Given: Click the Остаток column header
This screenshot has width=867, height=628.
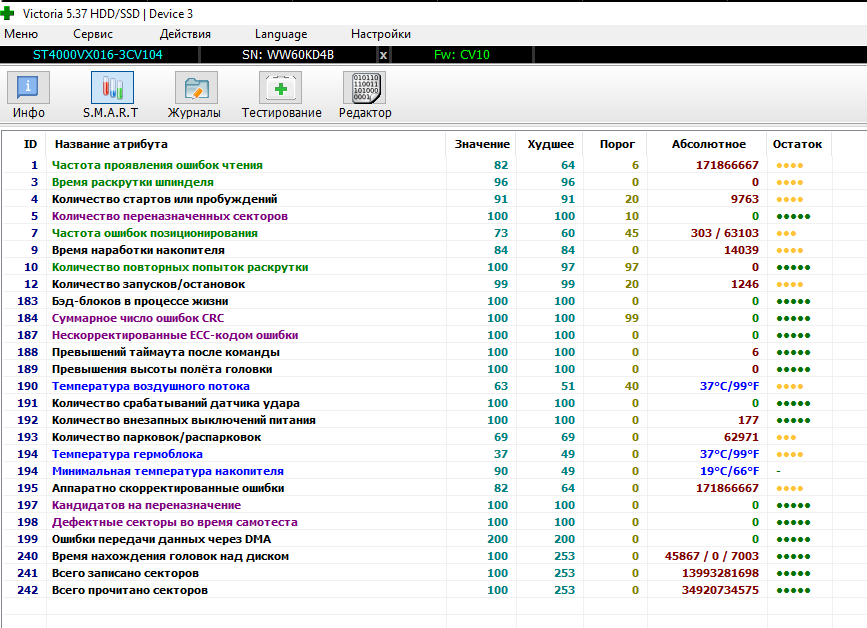Looking at the screenshot, I should click(797, 144).
